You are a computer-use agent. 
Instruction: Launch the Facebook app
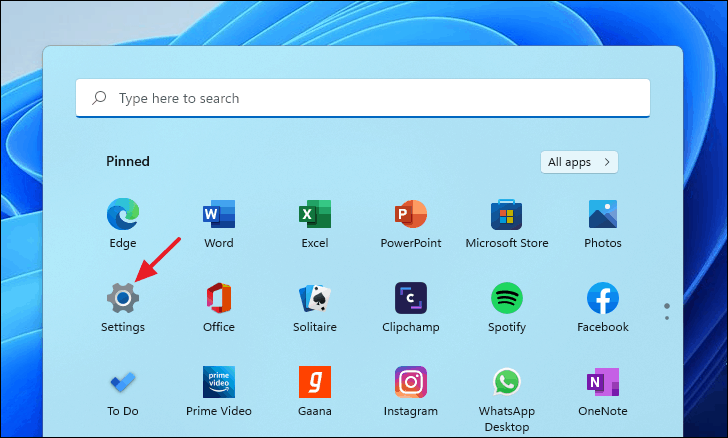pos(603,298)
